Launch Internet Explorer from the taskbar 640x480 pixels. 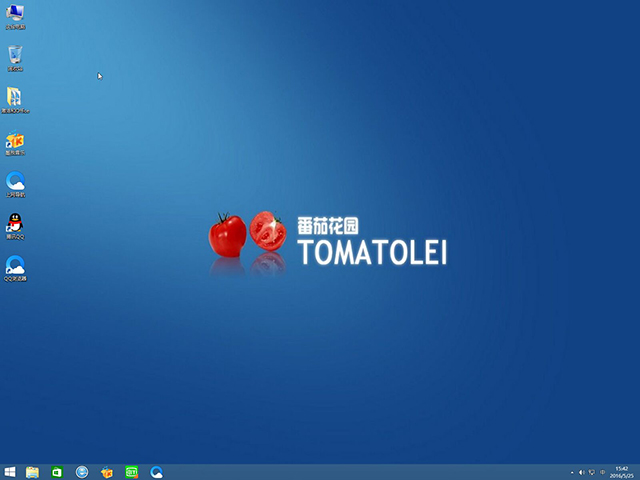(x=82, y=471)
